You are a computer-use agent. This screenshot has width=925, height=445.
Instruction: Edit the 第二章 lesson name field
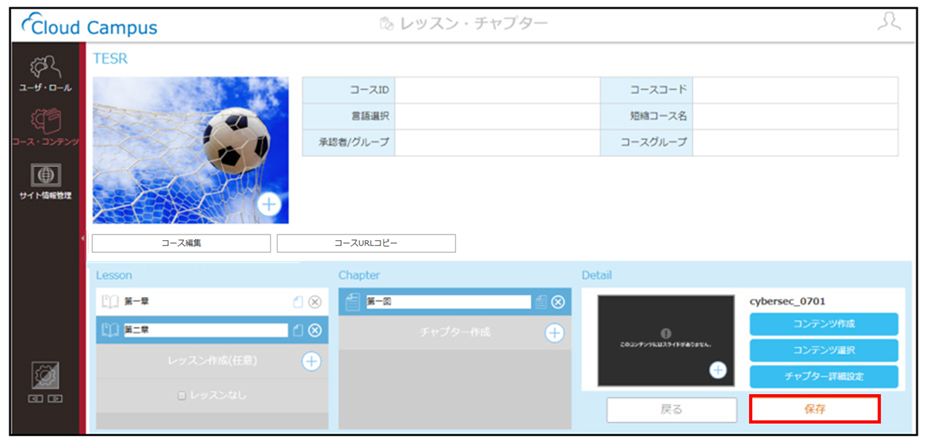pos(205,330)
